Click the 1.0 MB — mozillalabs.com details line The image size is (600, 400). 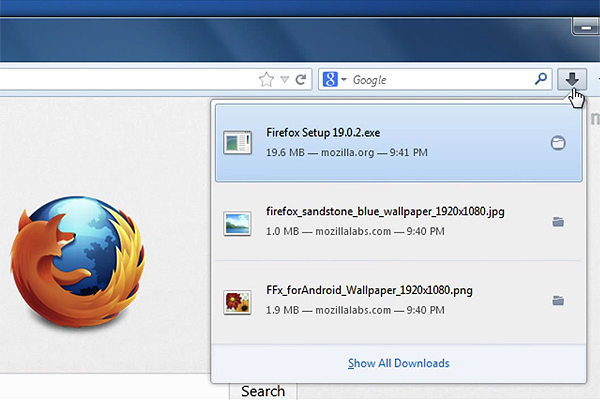tap(355, 231)
